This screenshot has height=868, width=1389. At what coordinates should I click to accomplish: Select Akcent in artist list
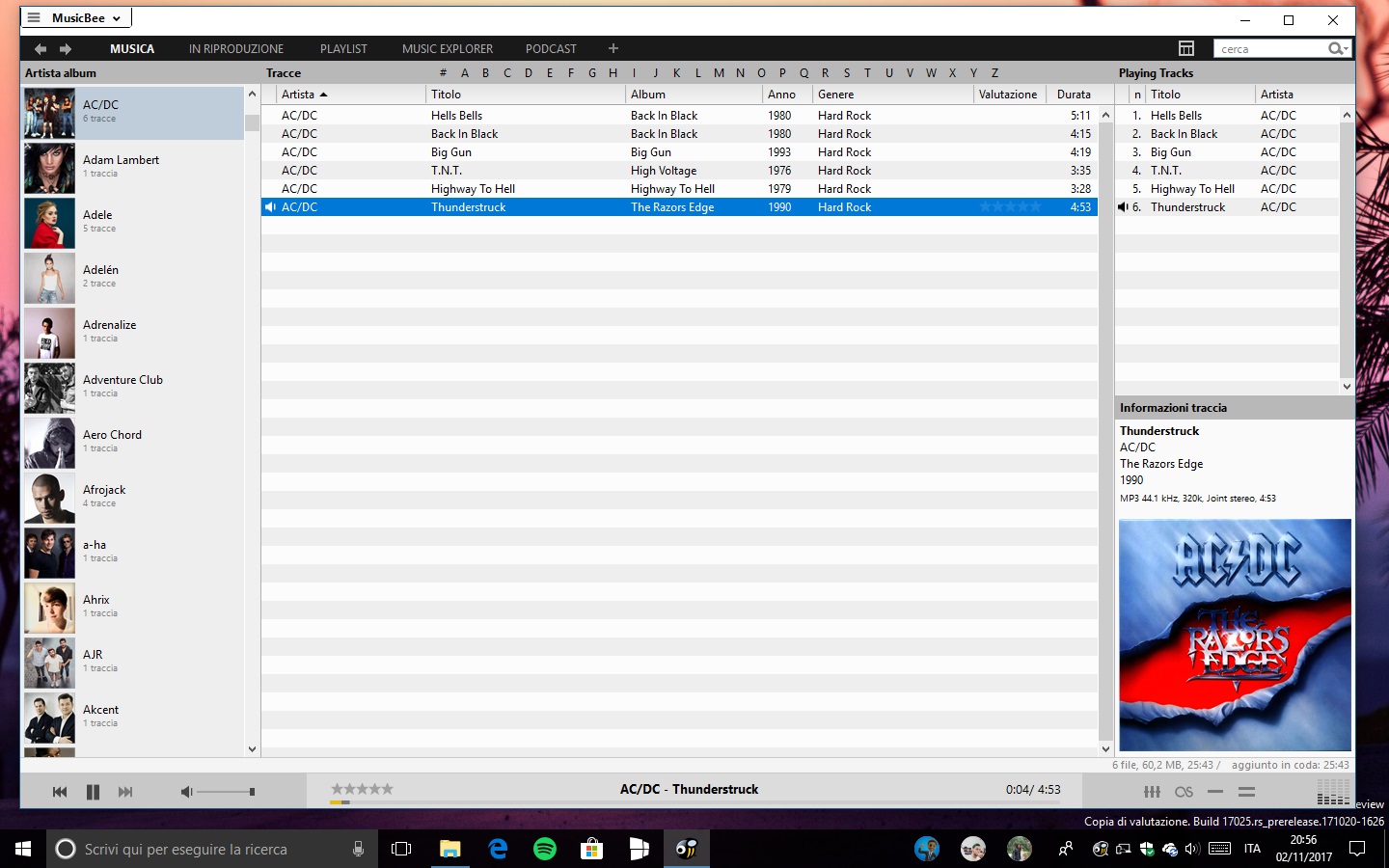tap(133, 718)
